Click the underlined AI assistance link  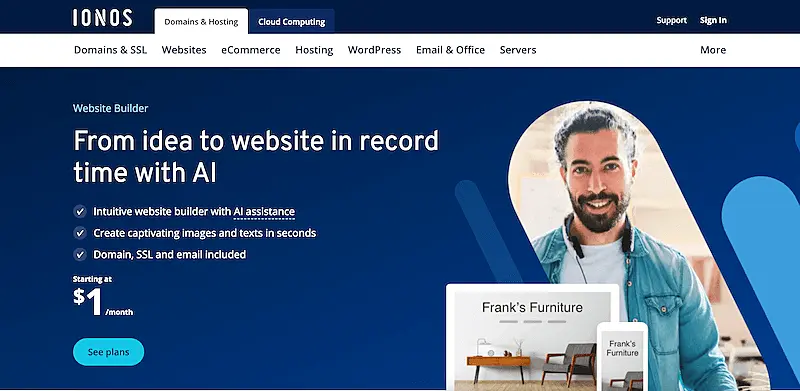pyautogui.click(x=264, y=212)
